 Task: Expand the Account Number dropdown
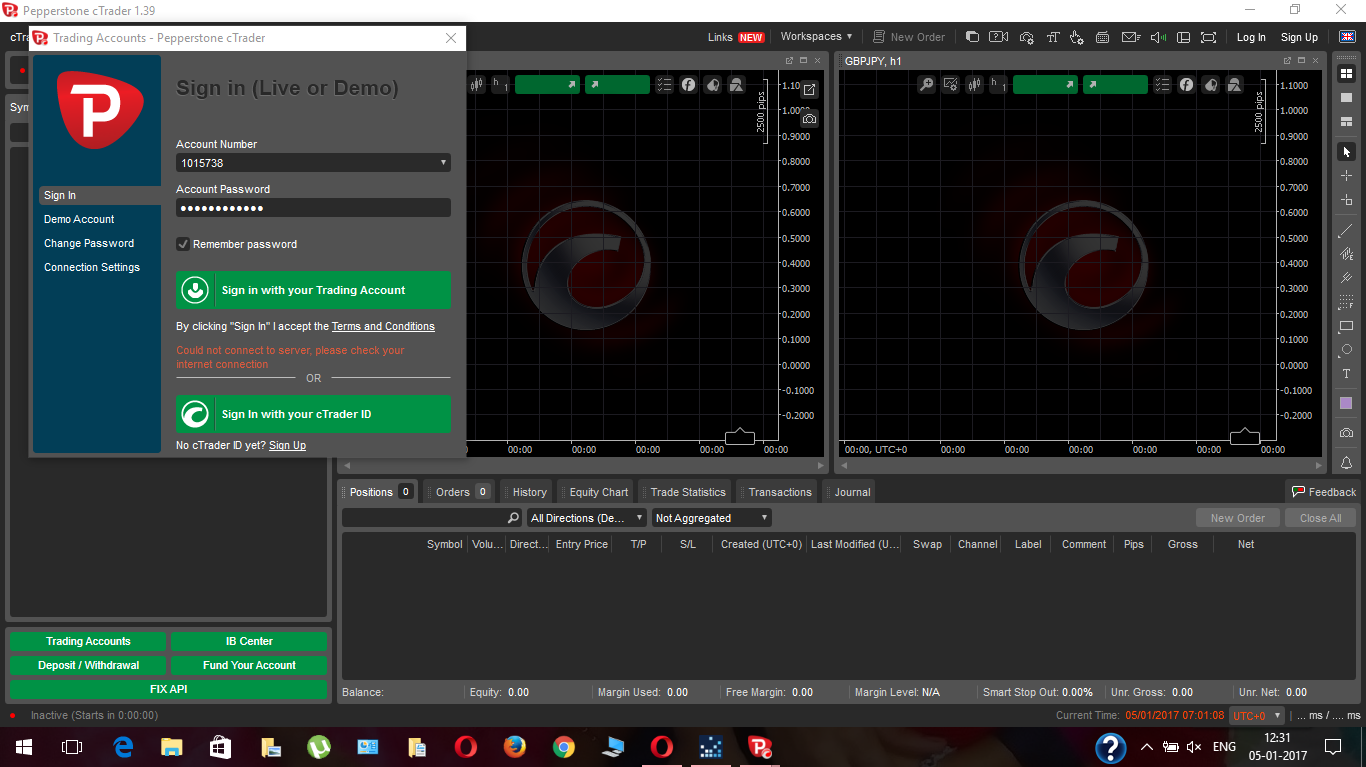point(443,163)
